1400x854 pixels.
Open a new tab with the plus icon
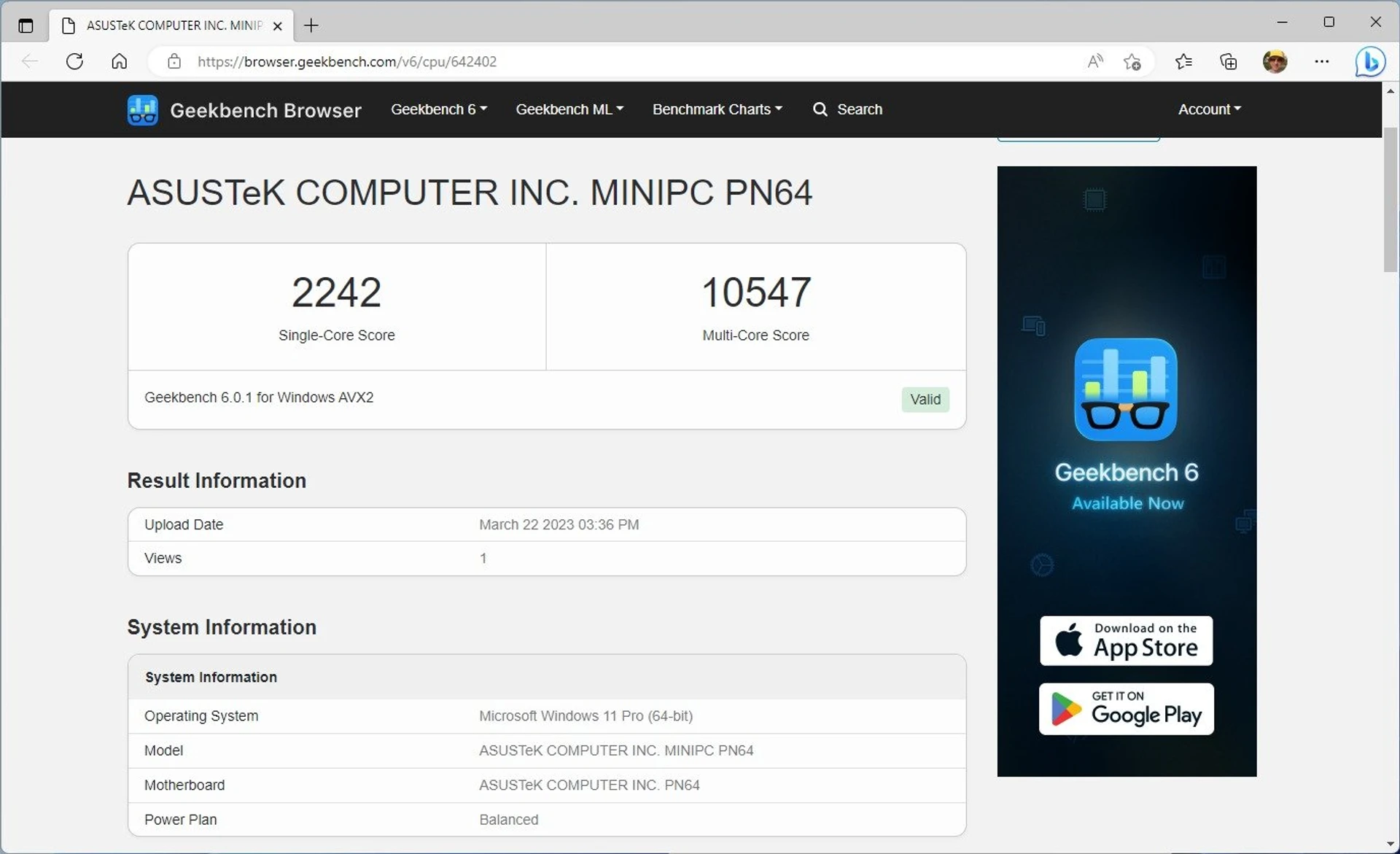point(311,26)
